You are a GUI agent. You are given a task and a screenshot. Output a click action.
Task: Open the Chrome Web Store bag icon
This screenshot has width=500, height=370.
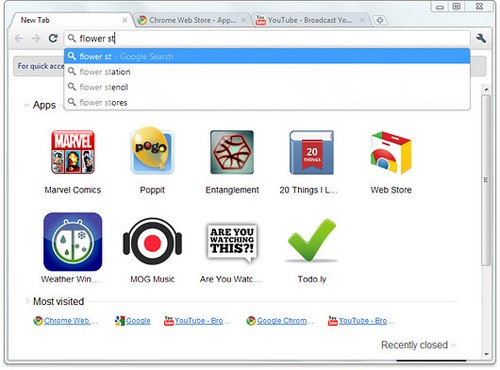[x=391, y=153]
